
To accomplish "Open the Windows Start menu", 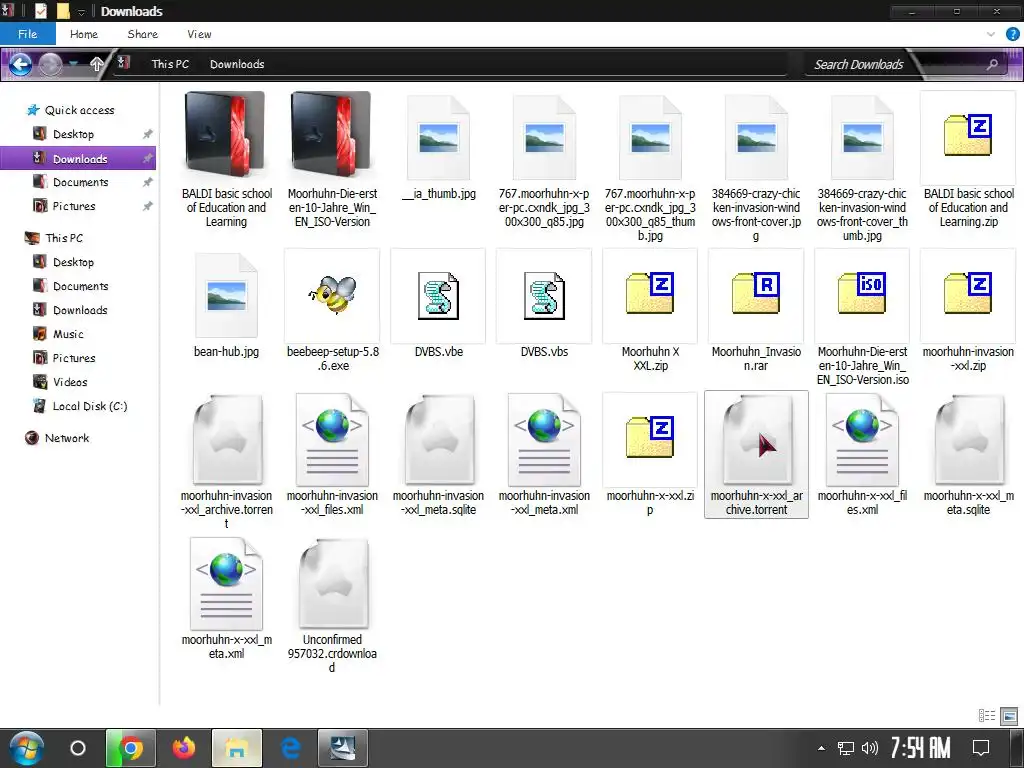I will point(26,748).
